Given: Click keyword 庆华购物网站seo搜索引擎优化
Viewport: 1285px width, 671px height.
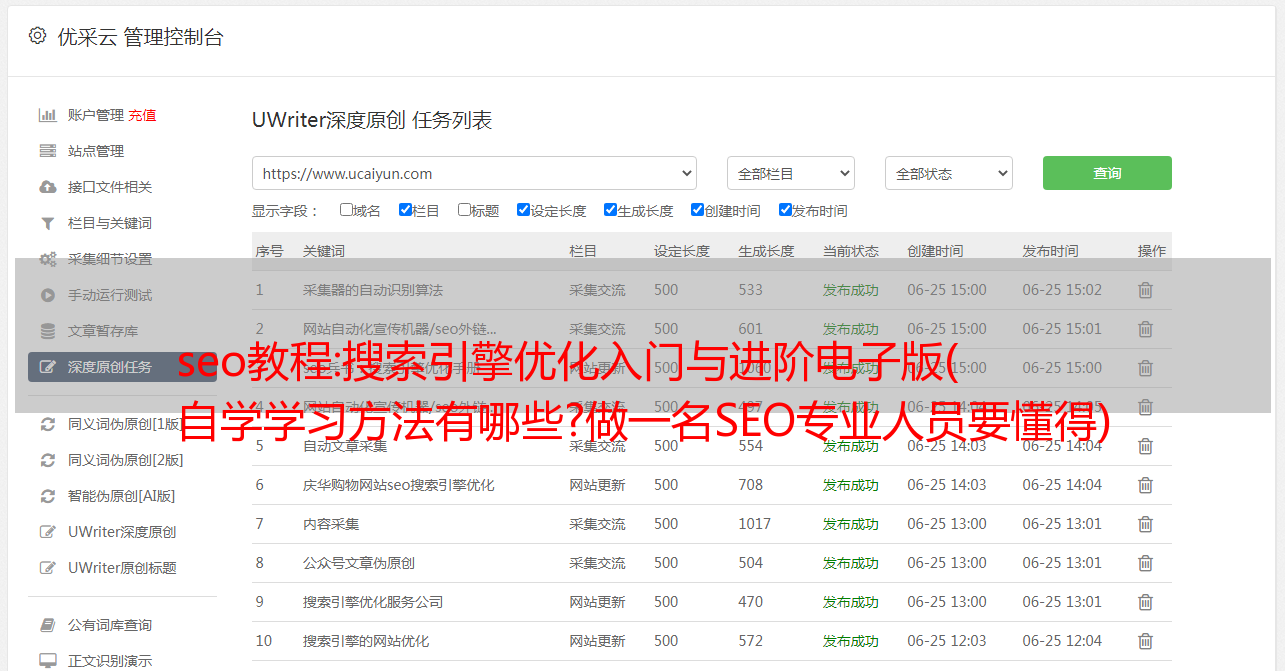Looking at the screenshot, I should (x=398, y=485).
